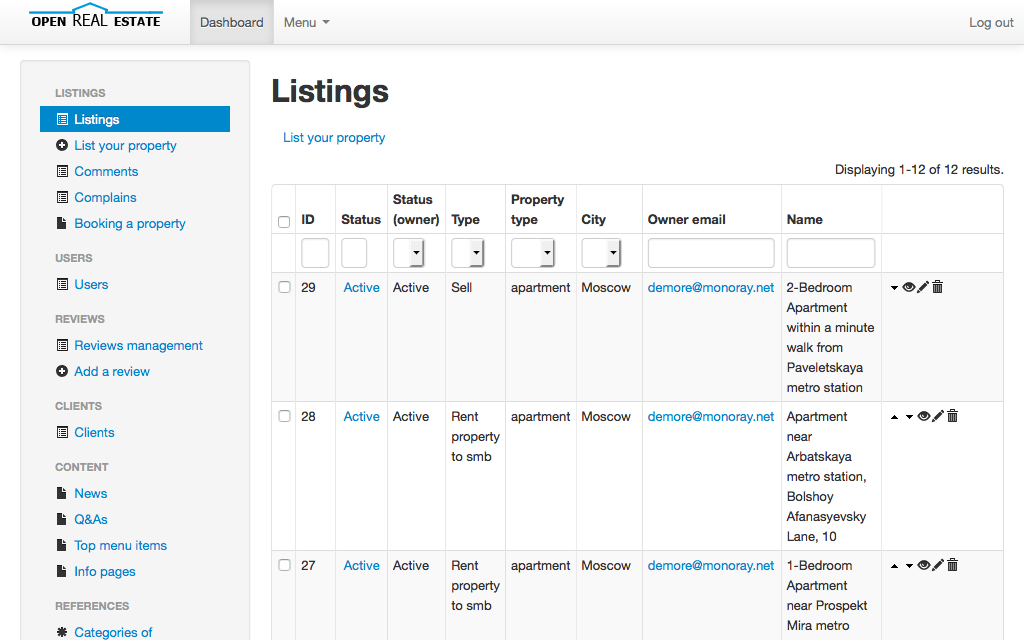
Task: Tick the checkbox for listing 29
Action: 284,287
